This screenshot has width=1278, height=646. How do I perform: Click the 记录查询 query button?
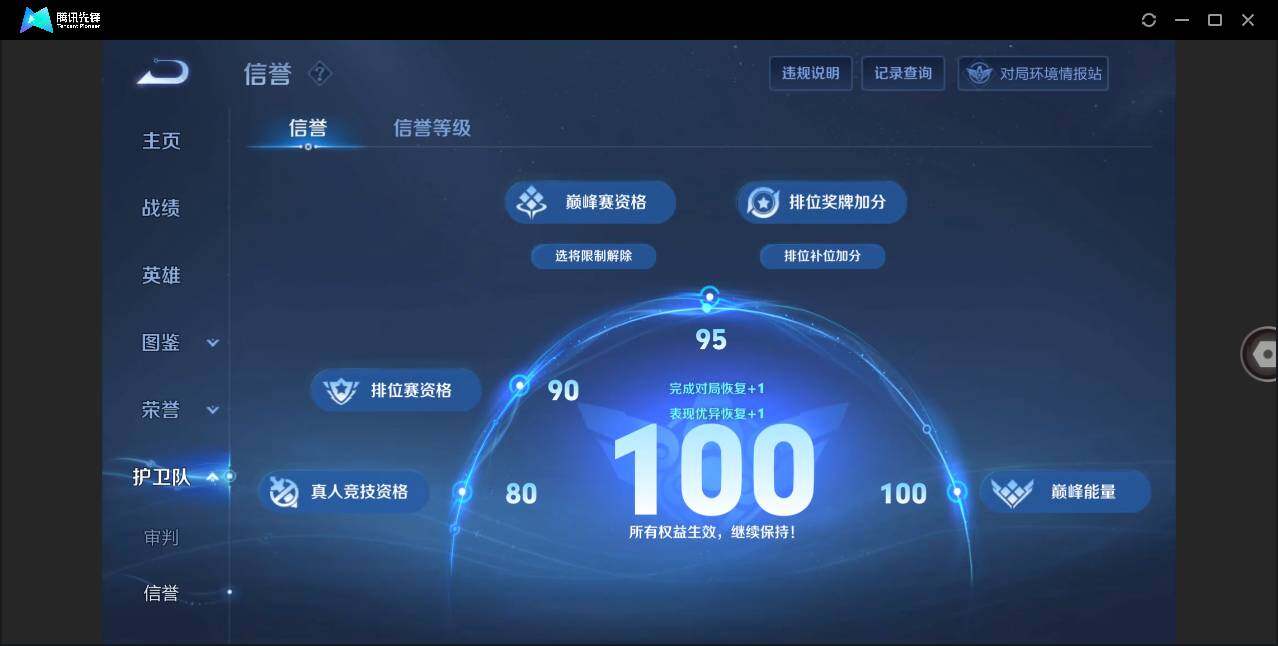[x=903, y=72]
